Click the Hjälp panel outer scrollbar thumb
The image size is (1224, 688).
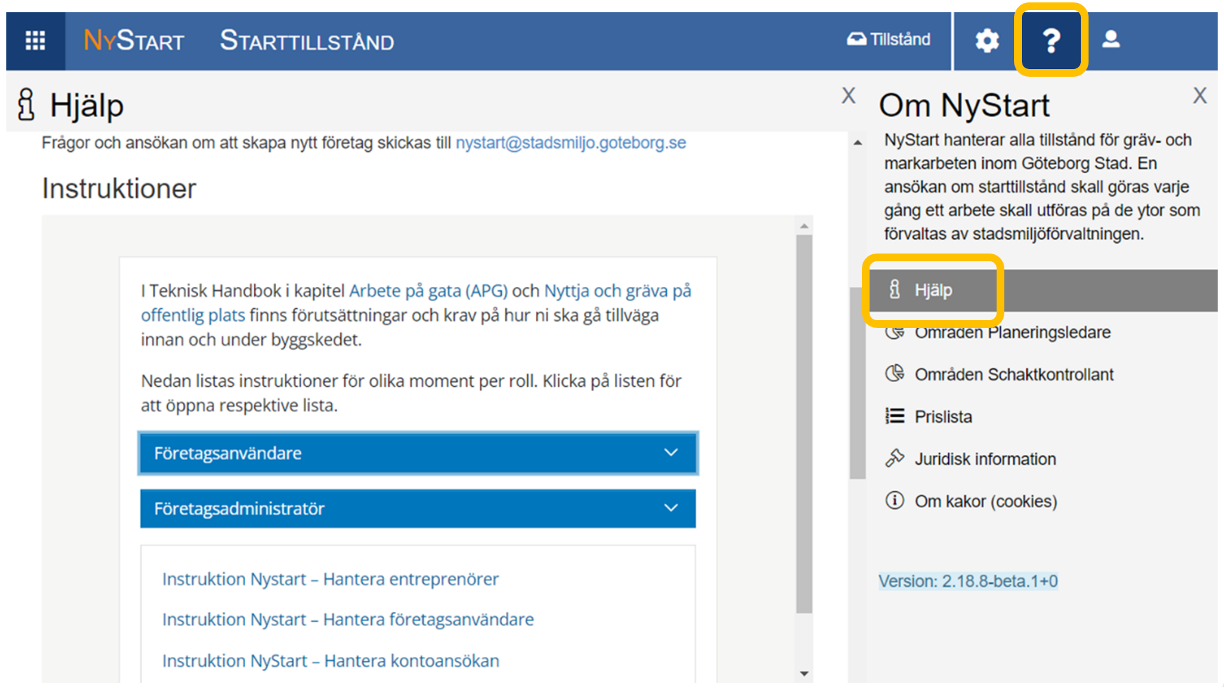pyautogui.click(x=858, y=383)
